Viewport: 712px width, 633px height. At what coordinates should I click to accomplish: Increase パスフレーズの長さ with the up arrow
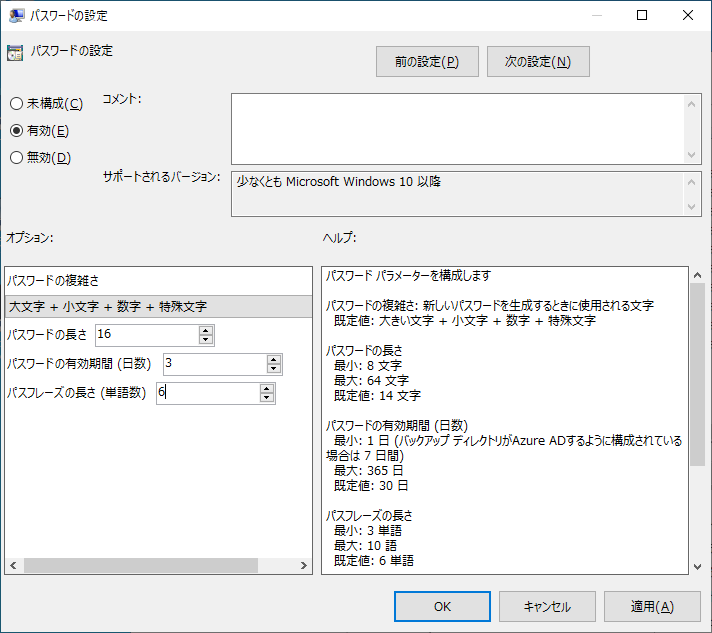tap(267, 388)
